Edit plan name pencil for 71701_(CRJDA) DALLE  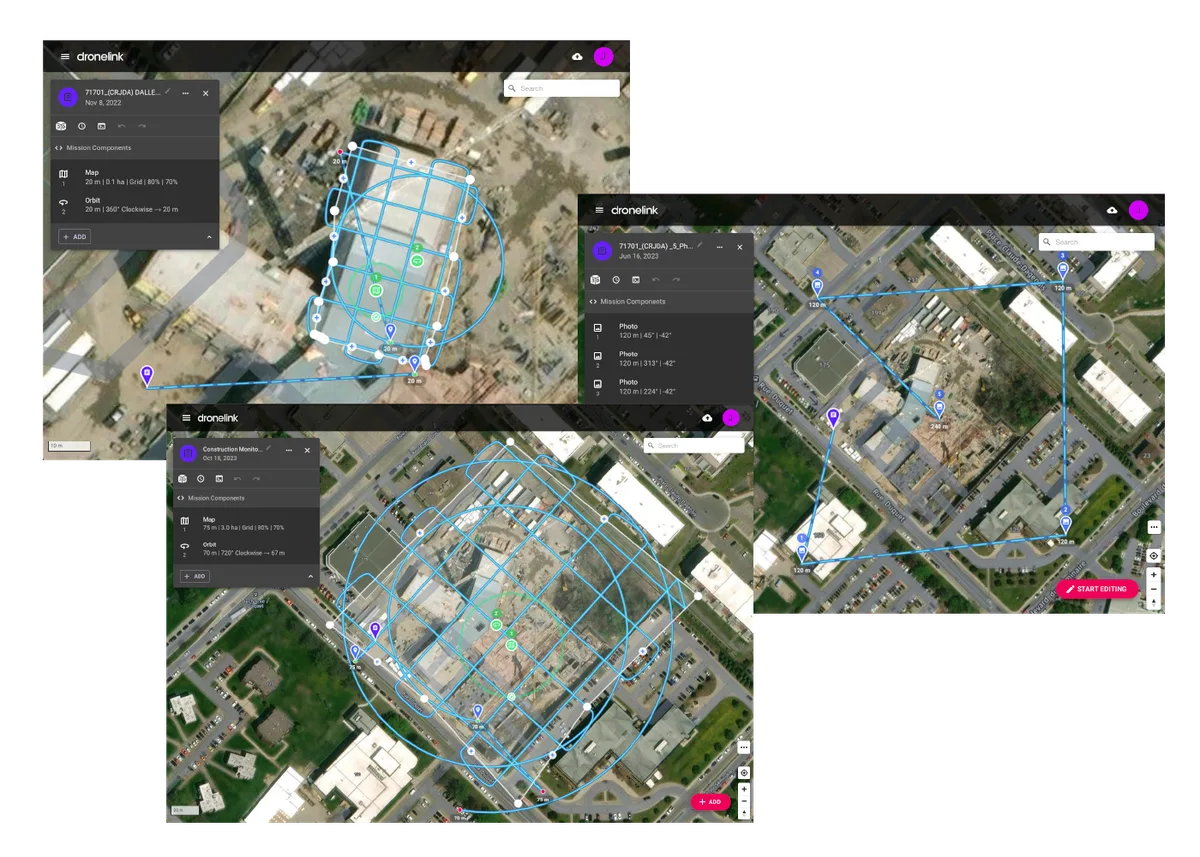[x=167, y=91]
